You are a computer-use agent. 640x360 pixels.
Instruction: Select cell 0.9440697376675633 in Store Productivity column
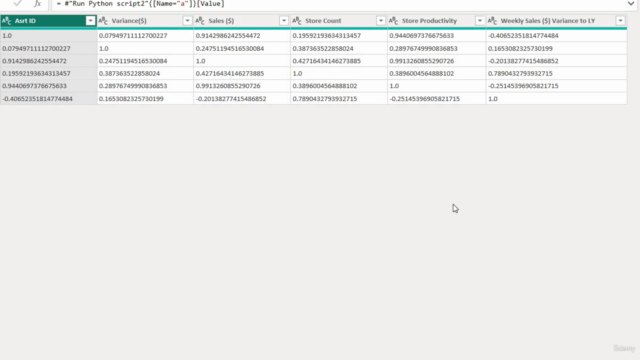[436, 36]
